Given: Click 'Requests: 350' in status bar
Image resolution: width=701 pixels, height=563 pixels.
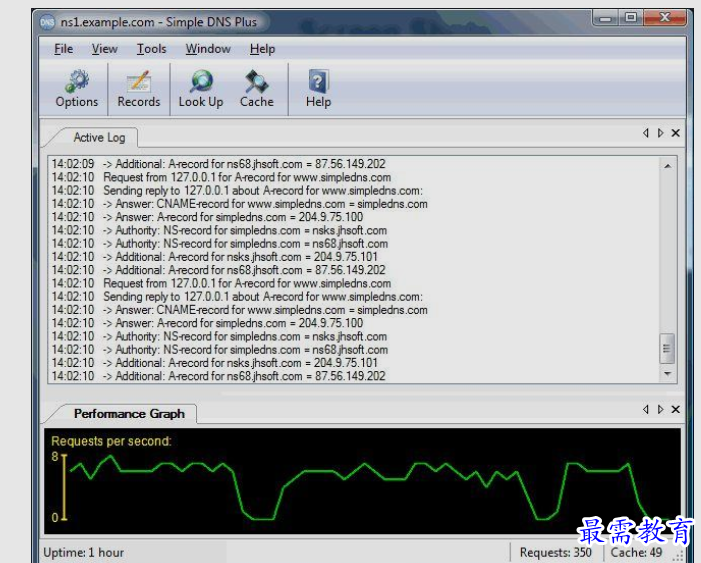Looking at the screenshot, I should point(556,552).
